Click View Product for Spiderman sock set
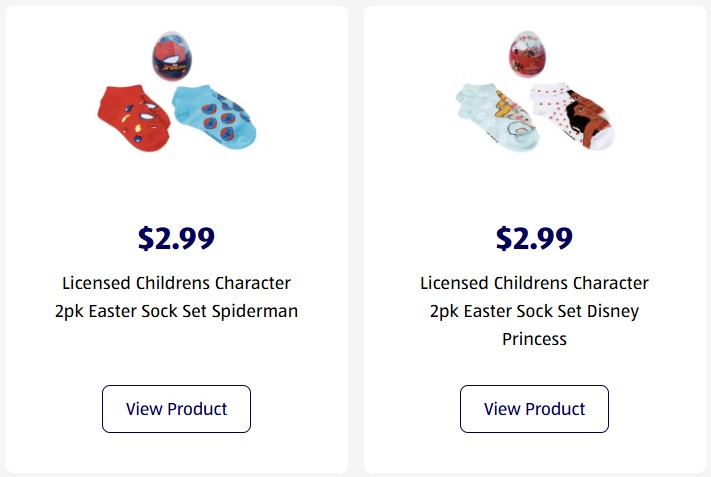 point(176,409)
